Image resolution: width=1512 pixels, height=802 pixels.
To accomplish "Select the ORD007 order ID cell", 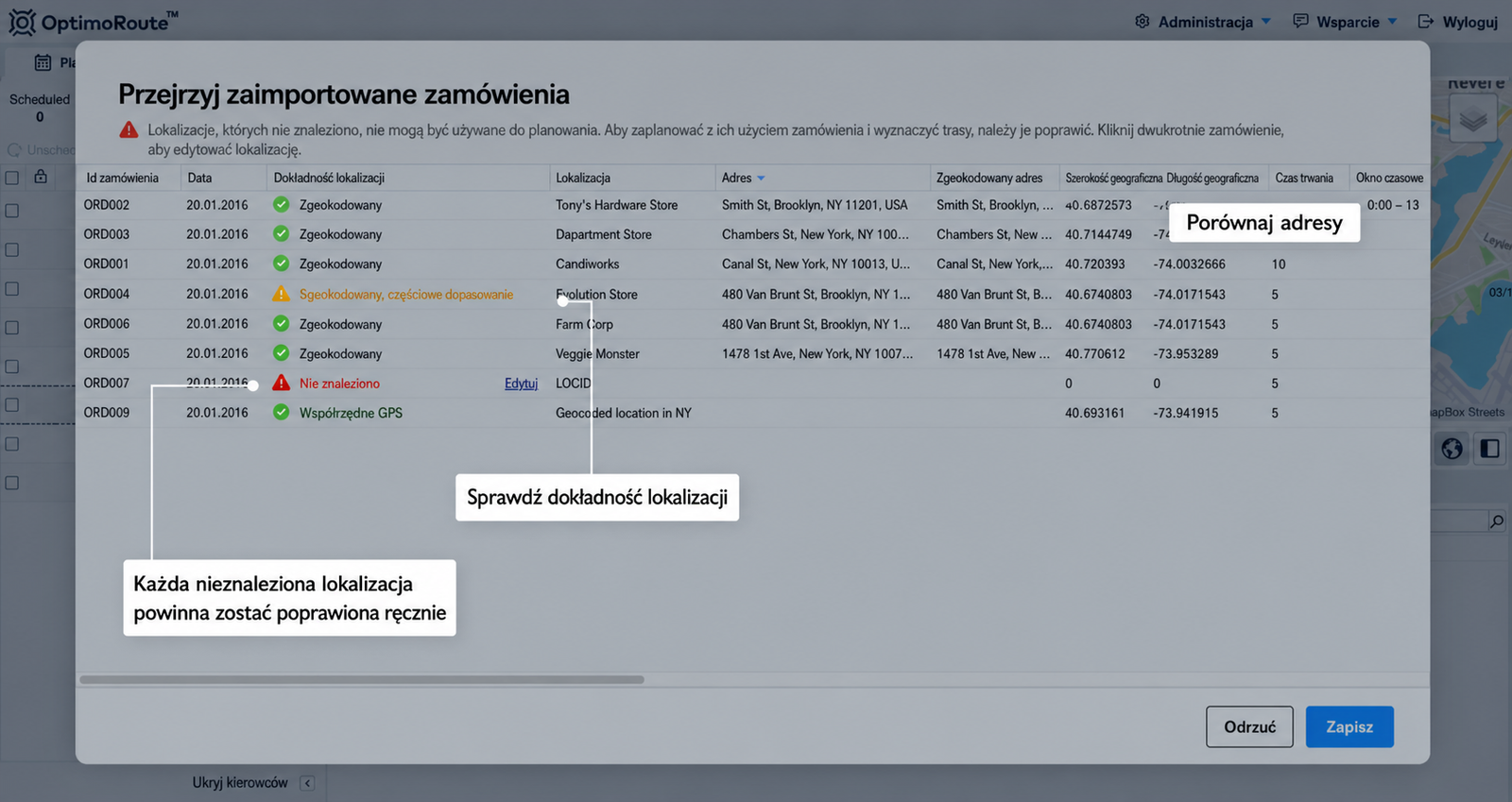I will (x=107, y=383).
